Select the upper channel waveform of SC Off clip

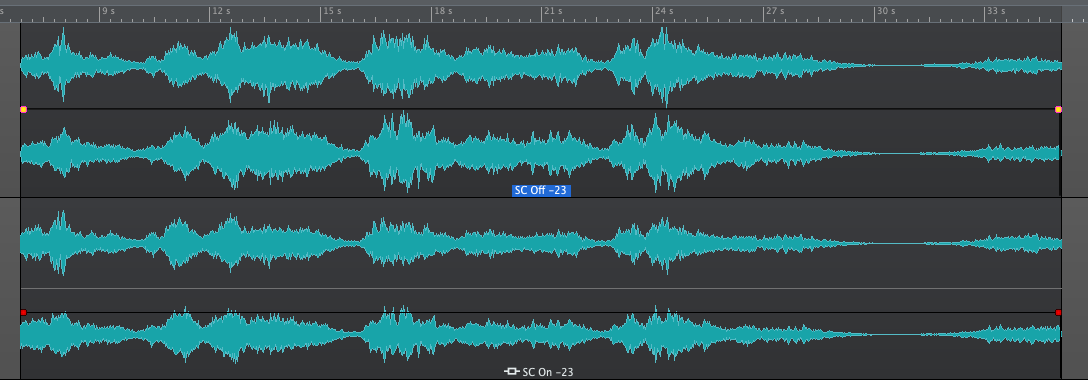tap(541, 66)
